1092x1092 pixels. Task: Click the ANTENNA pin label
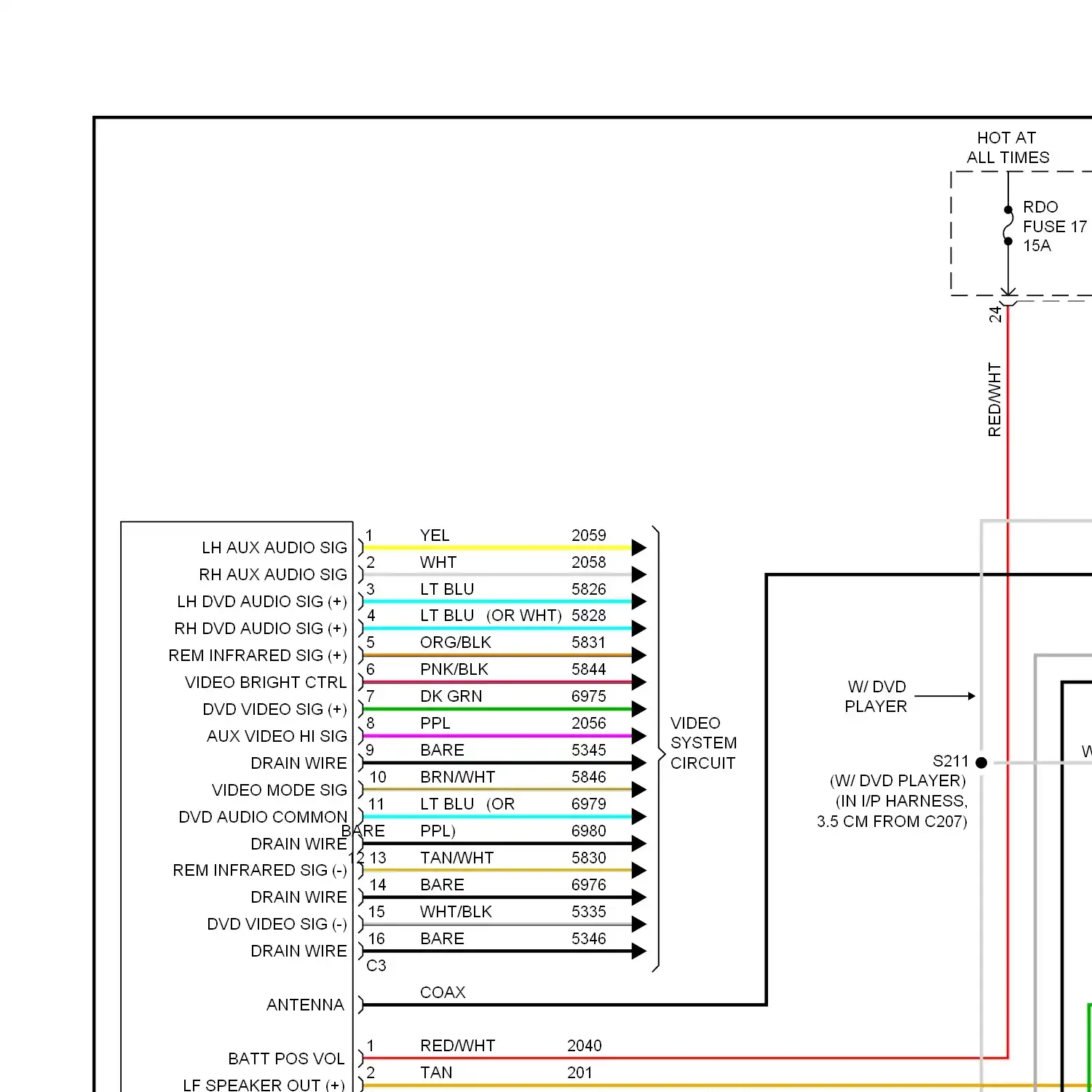pyautogui.click(x=305, y=1005)
